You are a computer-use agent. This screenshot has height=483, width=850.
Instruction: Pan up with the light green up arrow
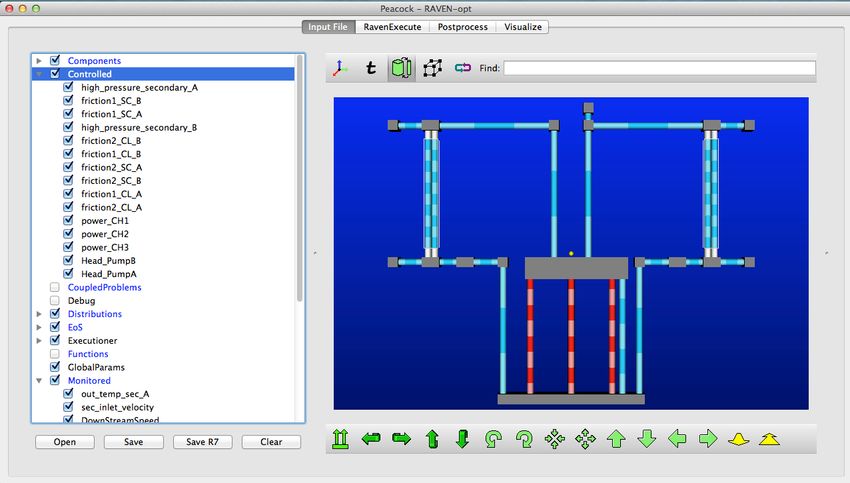616,439
